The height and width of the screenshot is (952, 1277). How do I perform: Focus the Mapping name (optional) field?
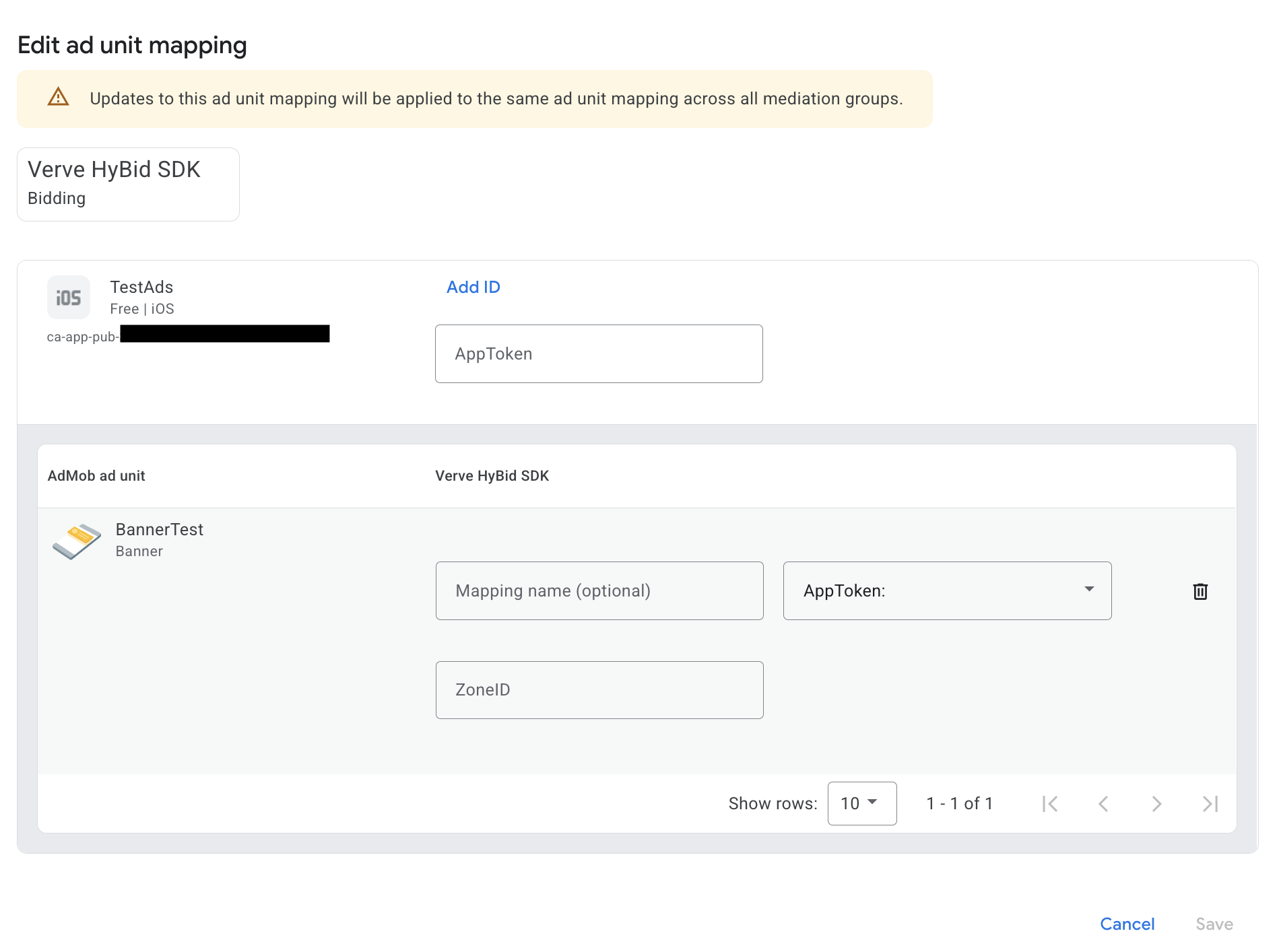click(x=599, y=590)
